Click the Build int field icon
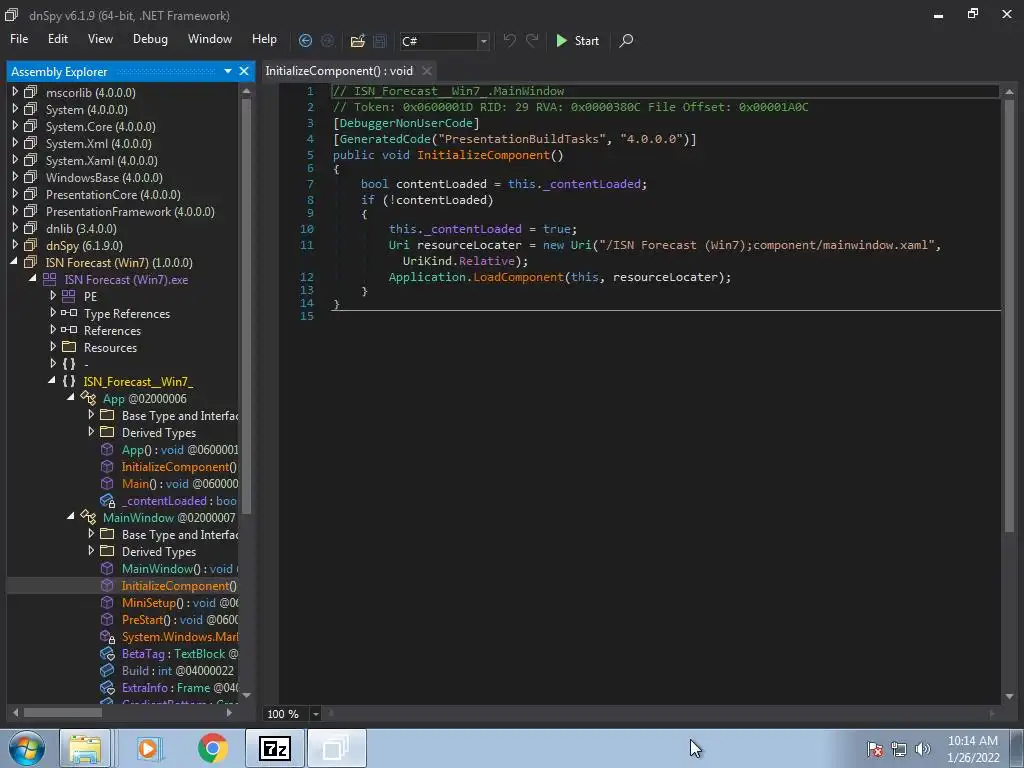Image resolution: width=1024 pixels, height=768 pixels. click(x=107, y=671)
